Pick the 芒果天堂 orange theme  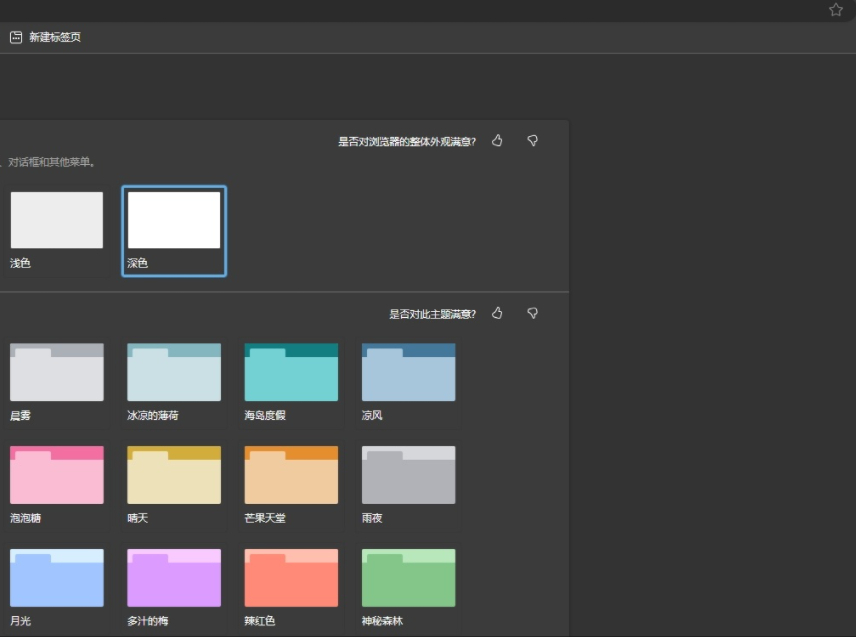(x=291, y=485)
